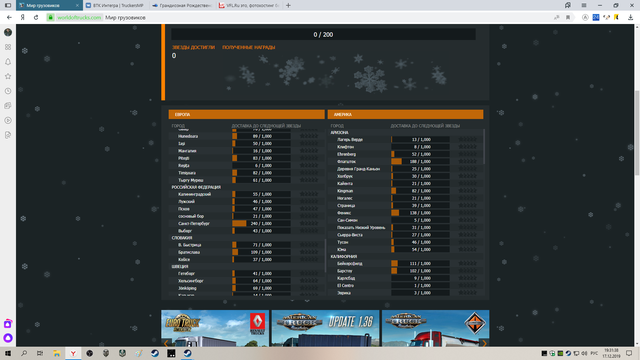Open bookmarks star in the sidebar
640x360 pixels.
8,76
